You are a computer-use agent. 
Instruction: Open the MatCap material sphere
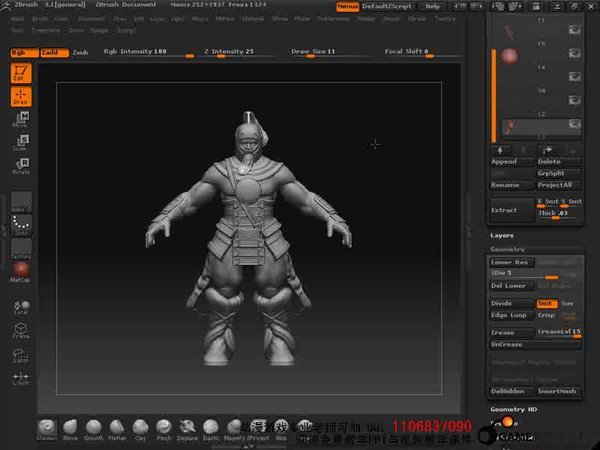[20, 270]
